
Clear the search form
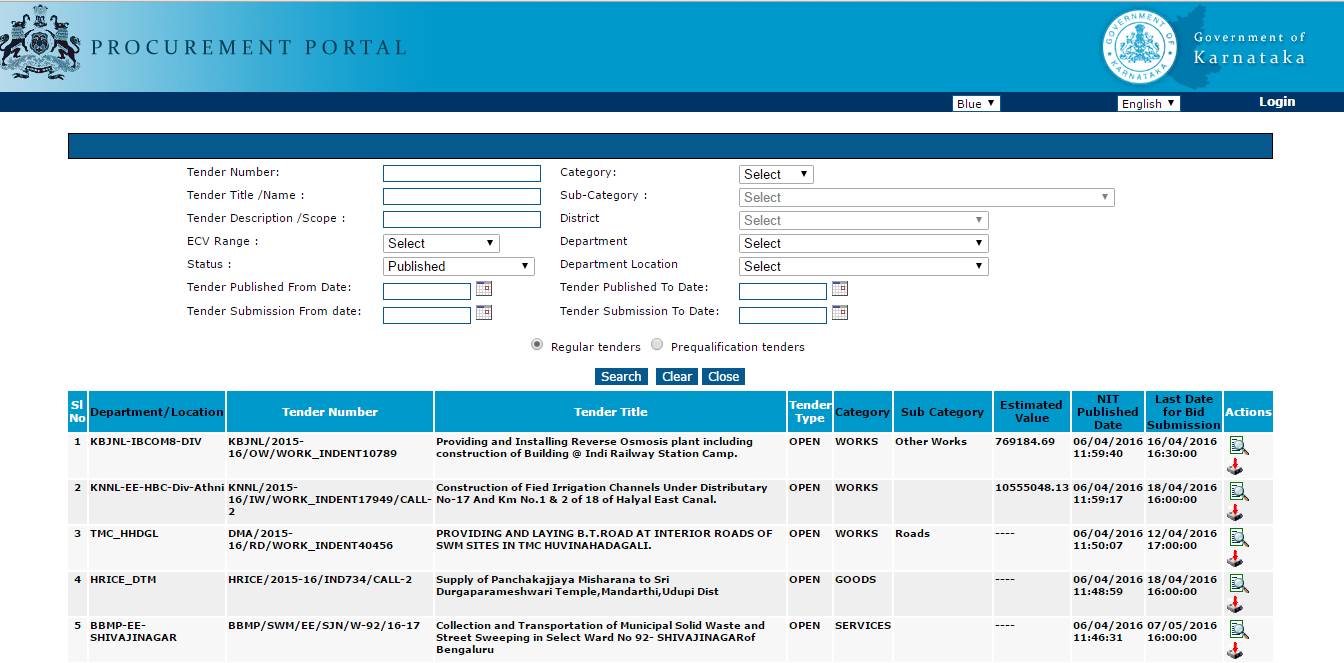[676, 376]
